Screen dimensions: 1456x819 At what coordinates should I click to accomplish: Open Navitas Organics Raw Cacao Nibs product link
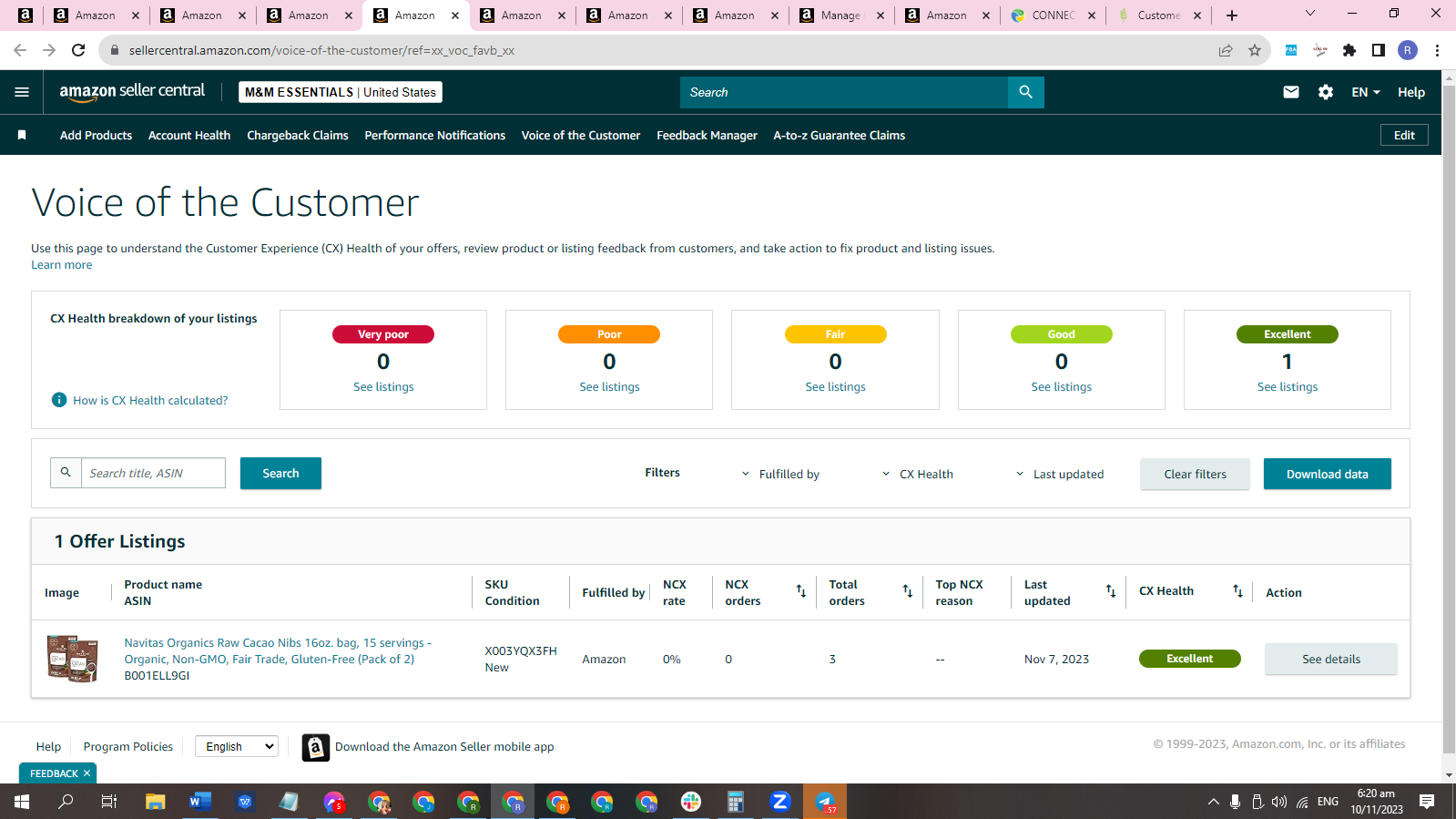(x=278, y=651)
